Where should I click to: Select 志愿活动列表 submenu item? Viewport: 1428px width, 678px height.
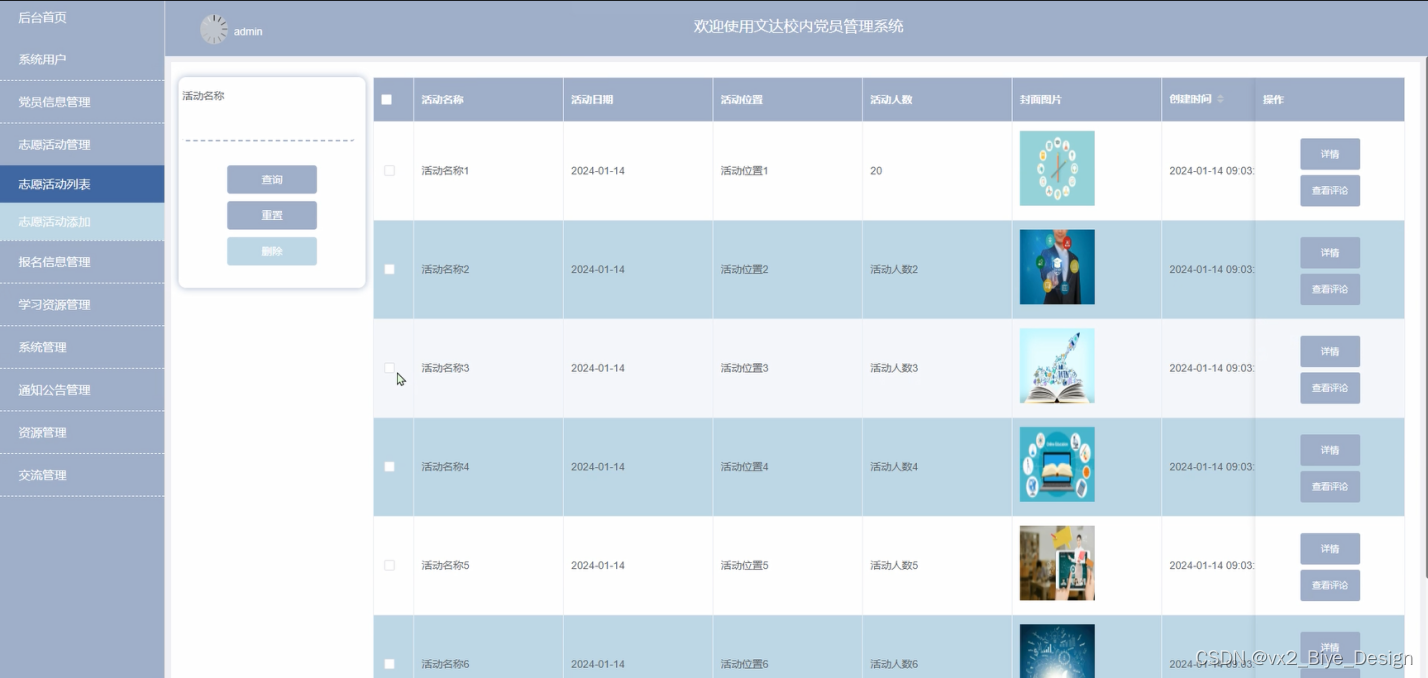pyautogui.click(x=82, y=184)
